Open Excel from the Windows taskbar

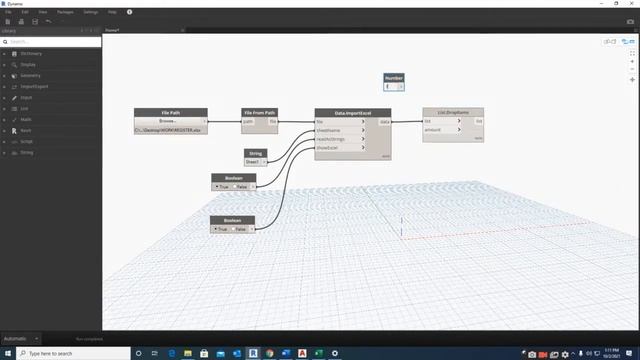[318, 353]
